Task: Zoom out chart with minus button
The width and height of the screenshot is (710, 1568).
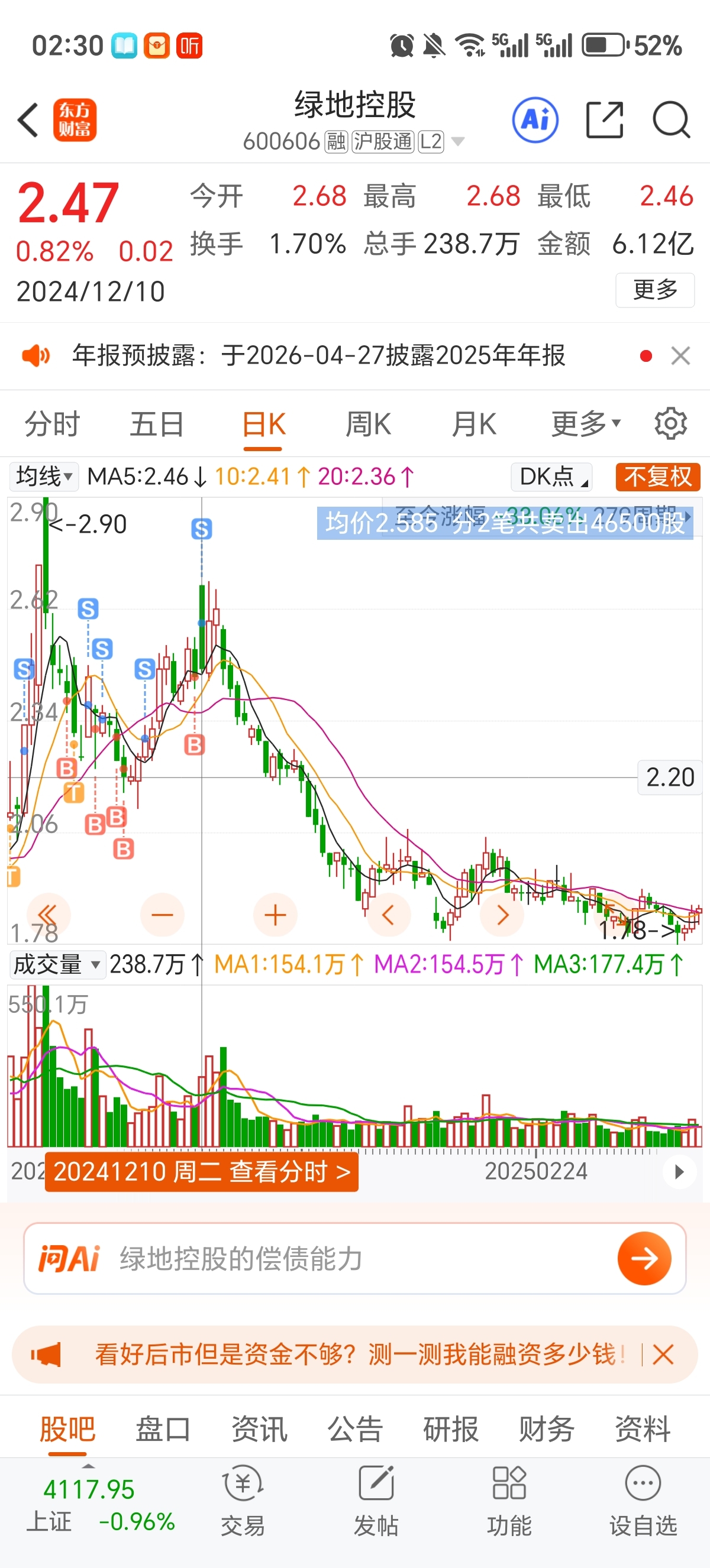Action: tap(162, 914)
